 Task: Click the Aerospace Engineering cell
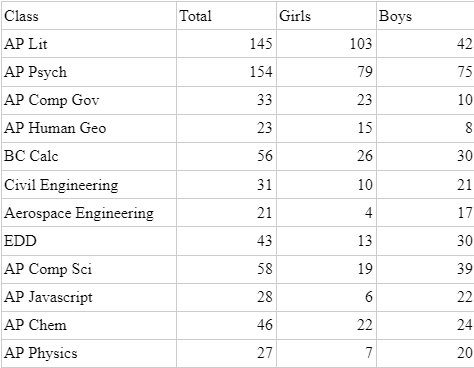point(89,213)
